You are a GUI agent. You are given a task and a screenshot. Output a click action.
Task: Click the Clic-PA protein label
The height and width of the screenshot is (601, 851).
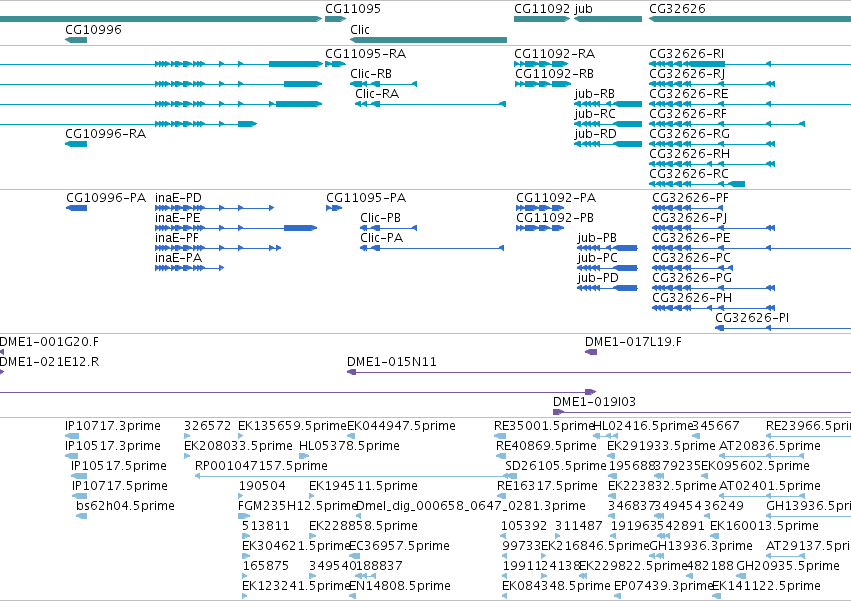[x=382, y=238]
